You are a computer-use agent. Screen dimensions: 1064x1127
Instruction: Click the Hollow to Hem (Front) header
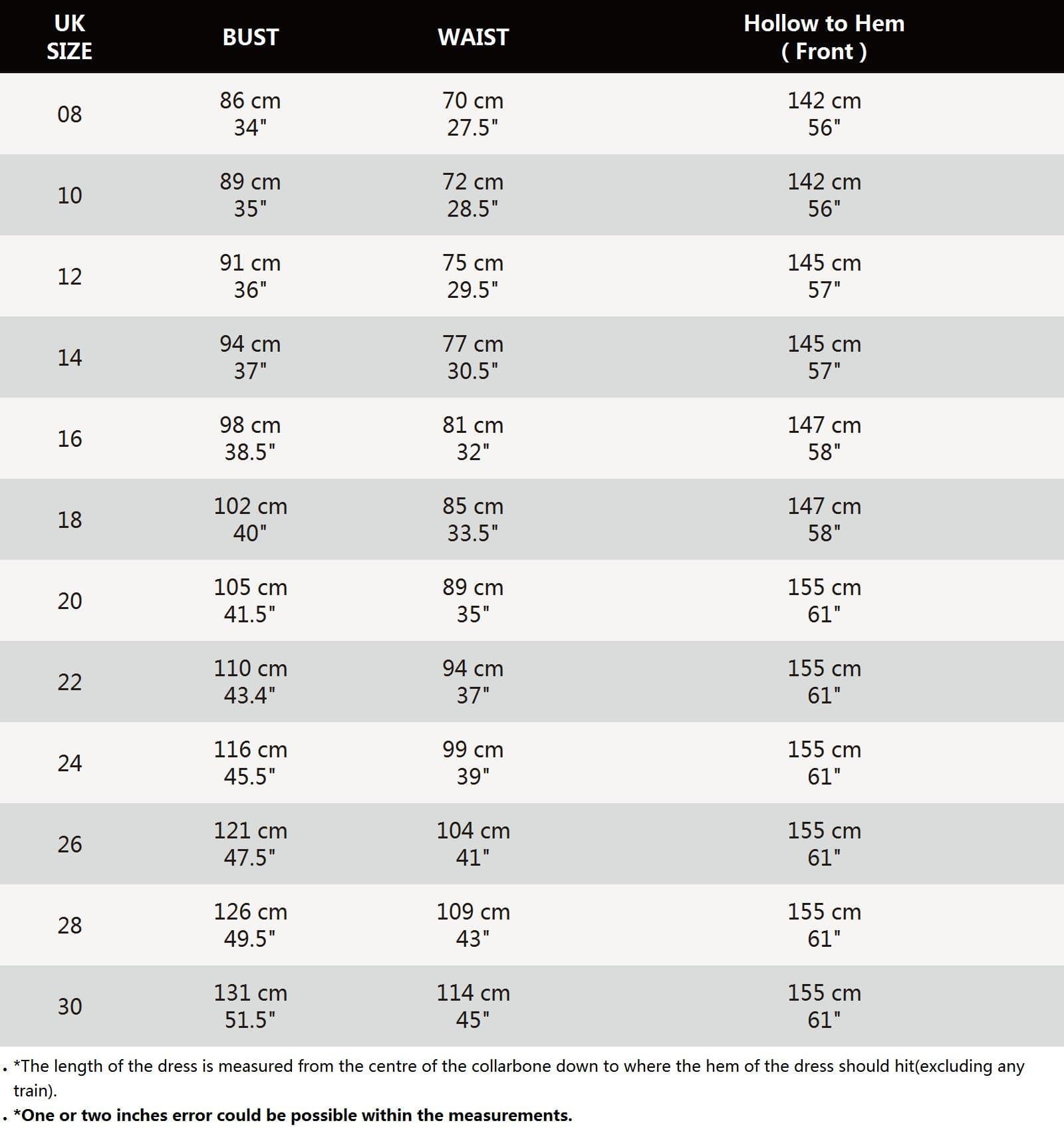pyautogui.click(x=824, y=37)
